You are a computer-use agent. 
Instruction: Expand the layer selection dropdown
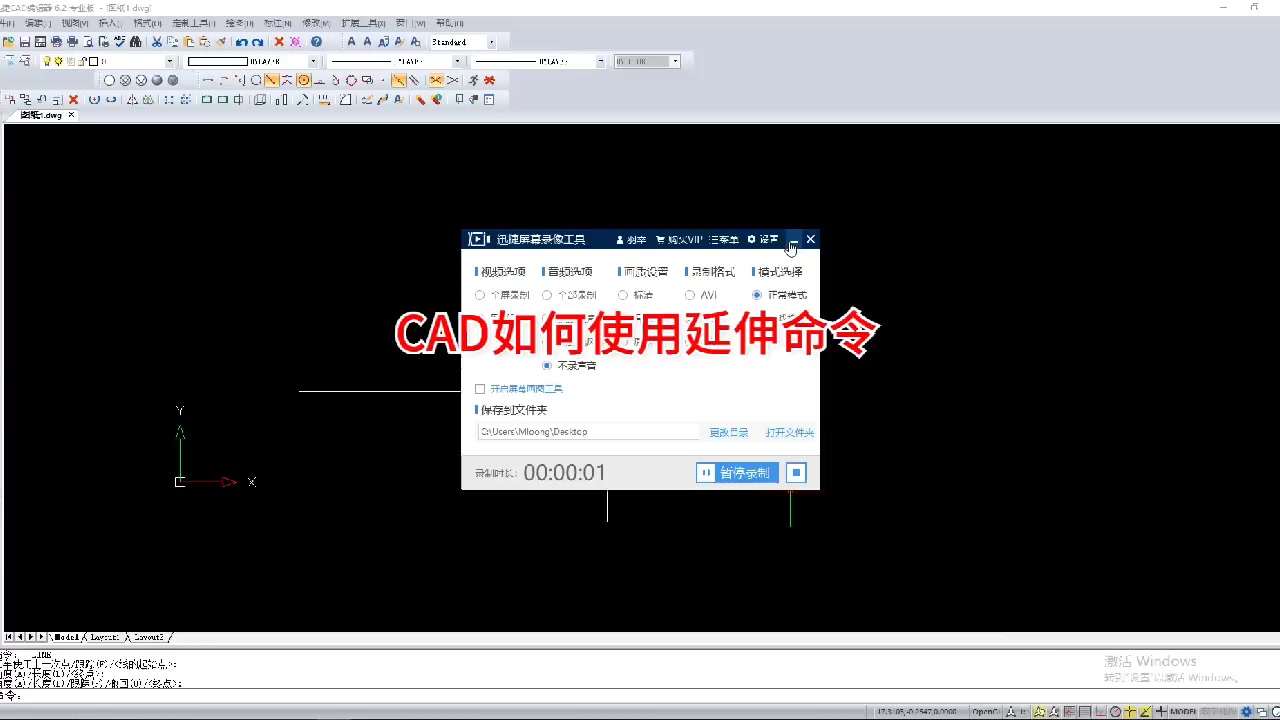[x=168, y=61]
